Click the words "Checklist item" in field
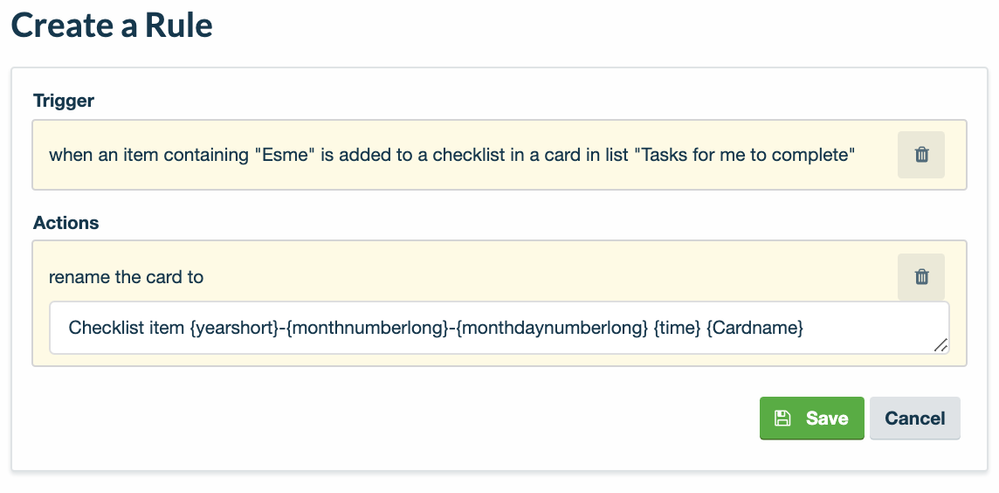This screenshot has height=493, width=999. 126,328
